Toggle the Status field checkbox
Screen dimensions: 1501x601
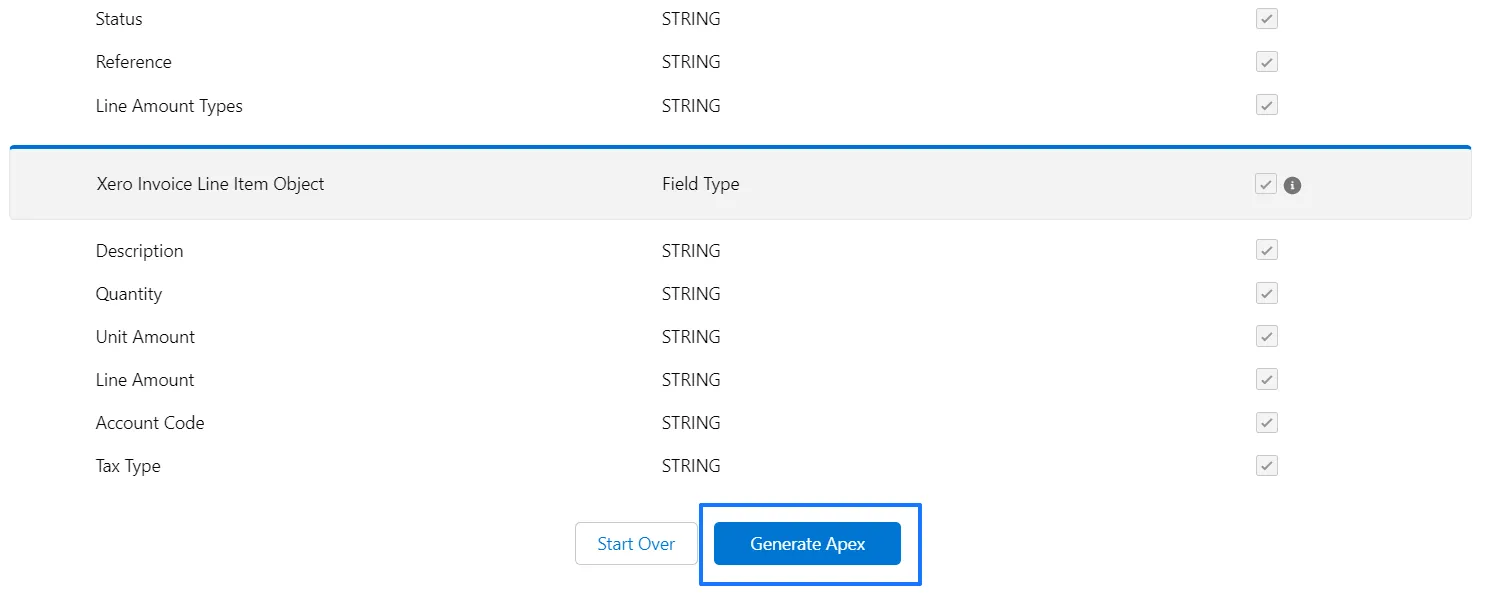(1267, 19)
